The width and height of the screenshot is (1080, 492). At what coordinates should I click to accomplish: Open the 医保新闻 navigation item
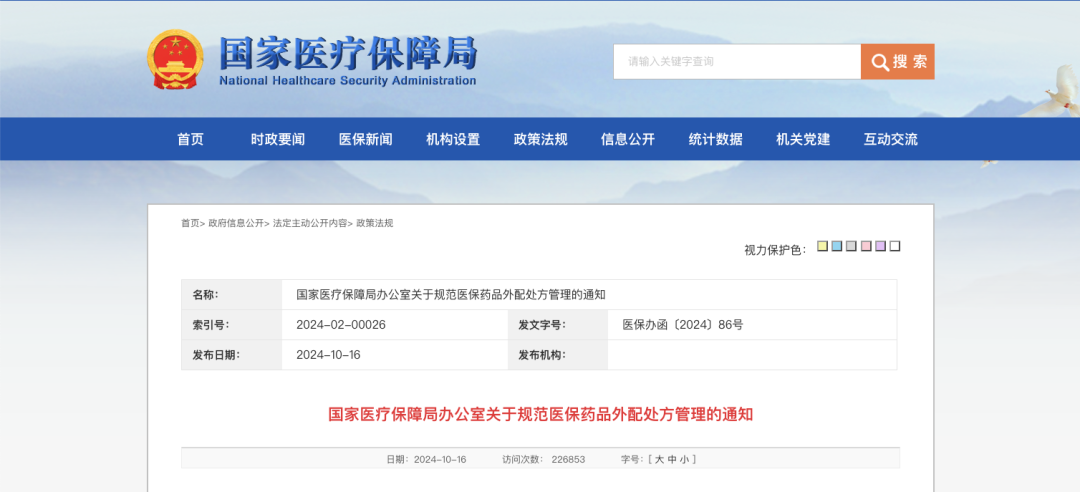point(366,139)
